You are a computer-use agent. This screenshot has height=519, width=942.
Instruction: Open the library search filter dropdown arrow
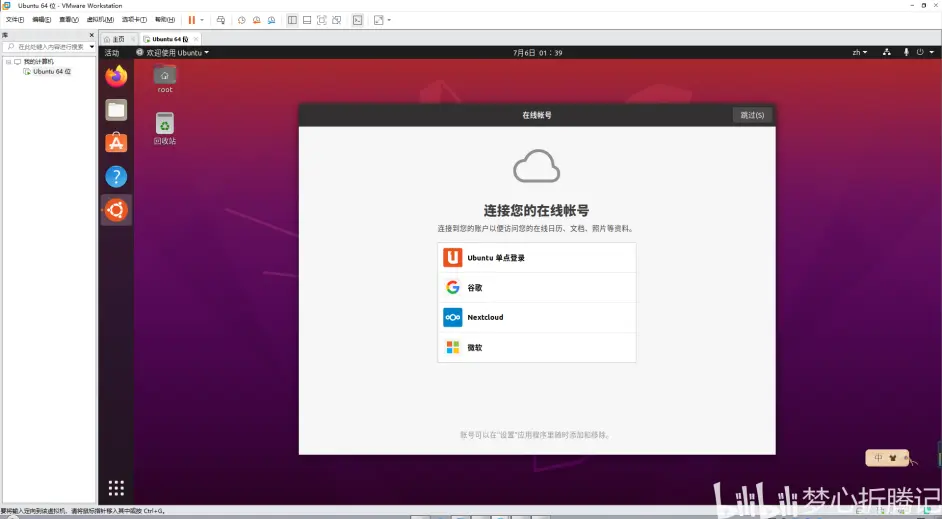(92, 46)
